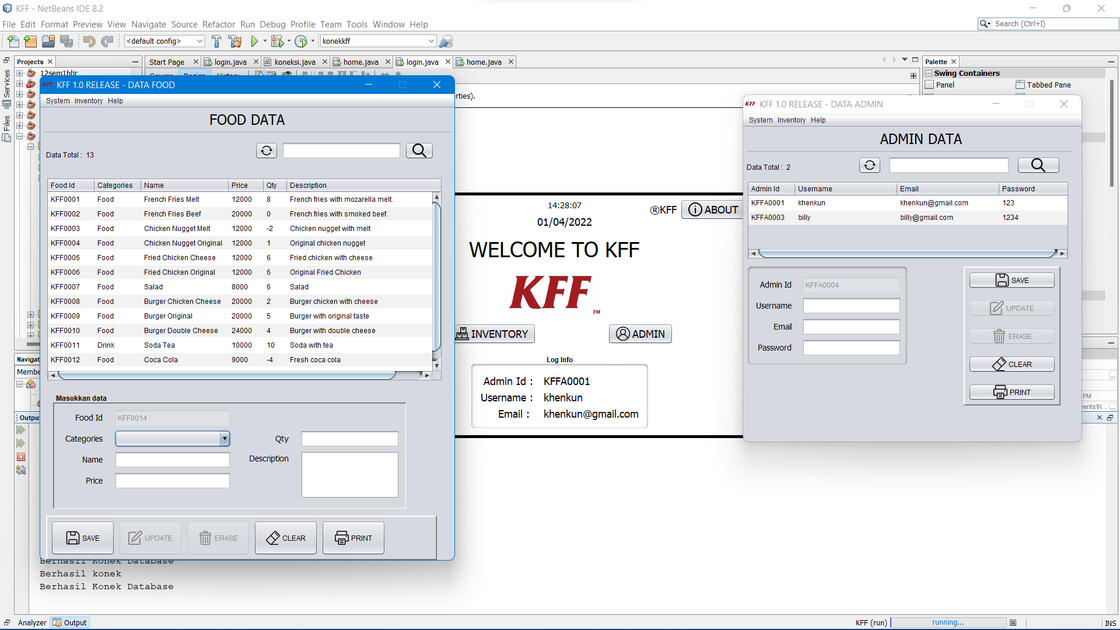Click the magnifier search button in Admin Data

(x=1038, y=165)
